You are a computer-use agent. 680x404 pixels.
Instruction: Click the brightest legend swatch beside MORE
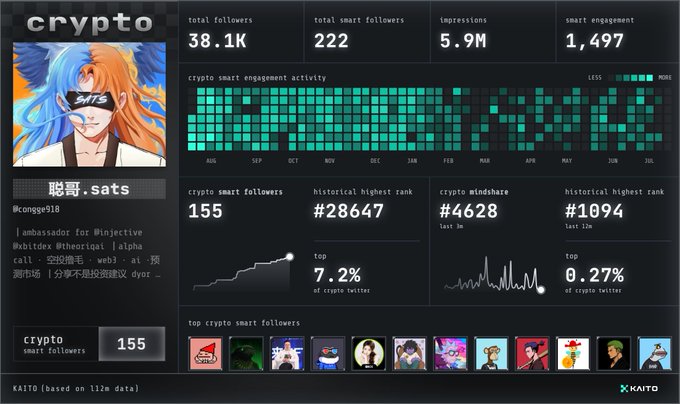[649, 78]
